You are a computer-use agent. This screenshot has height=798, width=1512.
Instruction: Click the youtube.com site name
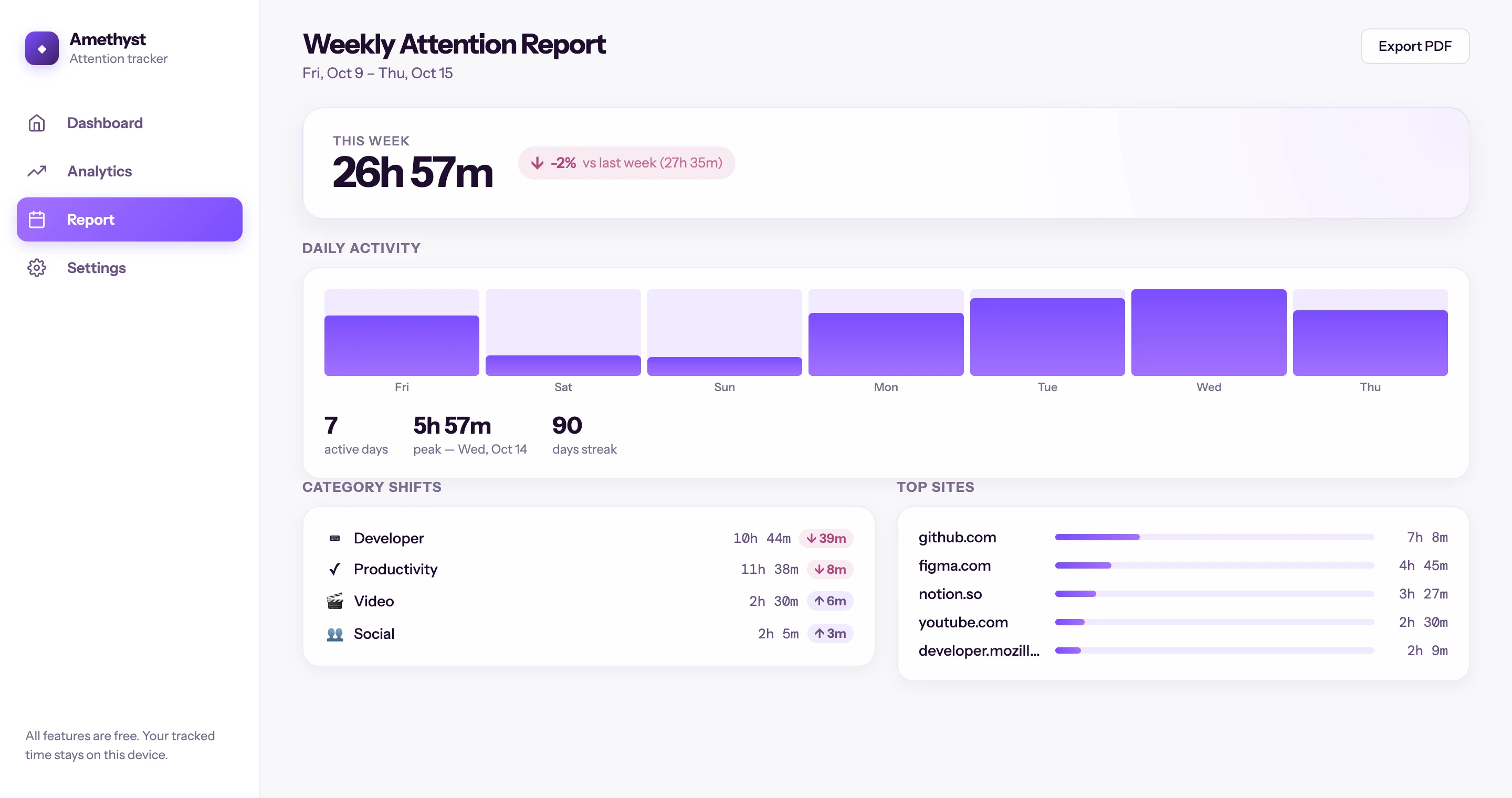point(963,622)
